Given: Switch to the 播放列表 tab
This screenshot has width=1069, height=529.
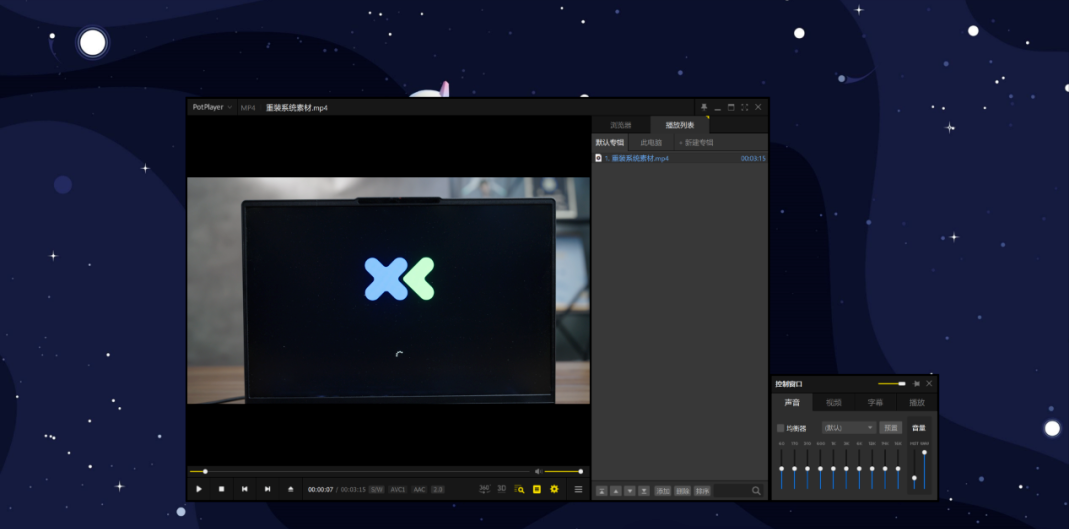Looking at the screenshot, I should pos(680,125).
